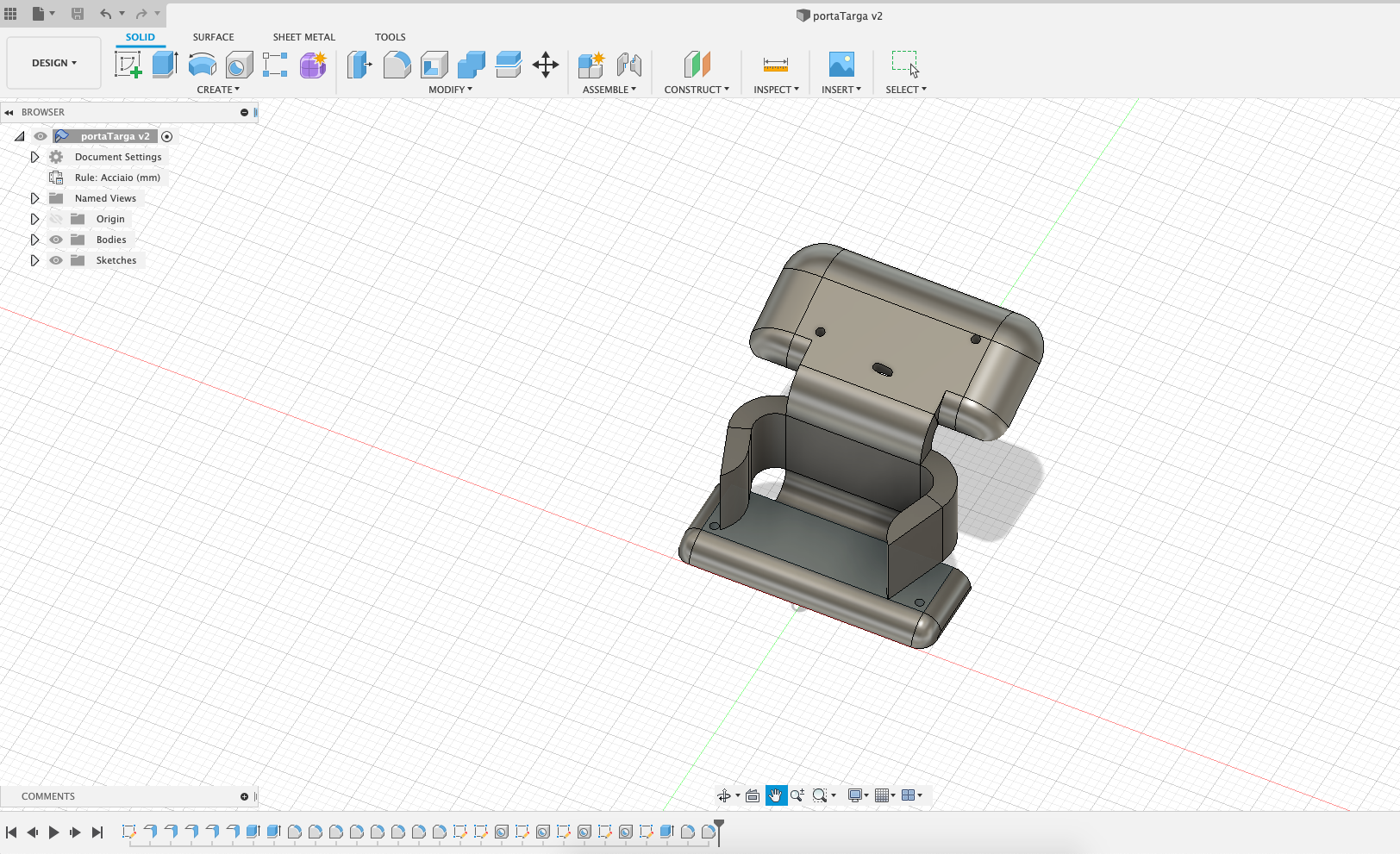Expand the Sketches folder
The height and width of the screenshot is (854, 1400).
[x=34, y=260]
